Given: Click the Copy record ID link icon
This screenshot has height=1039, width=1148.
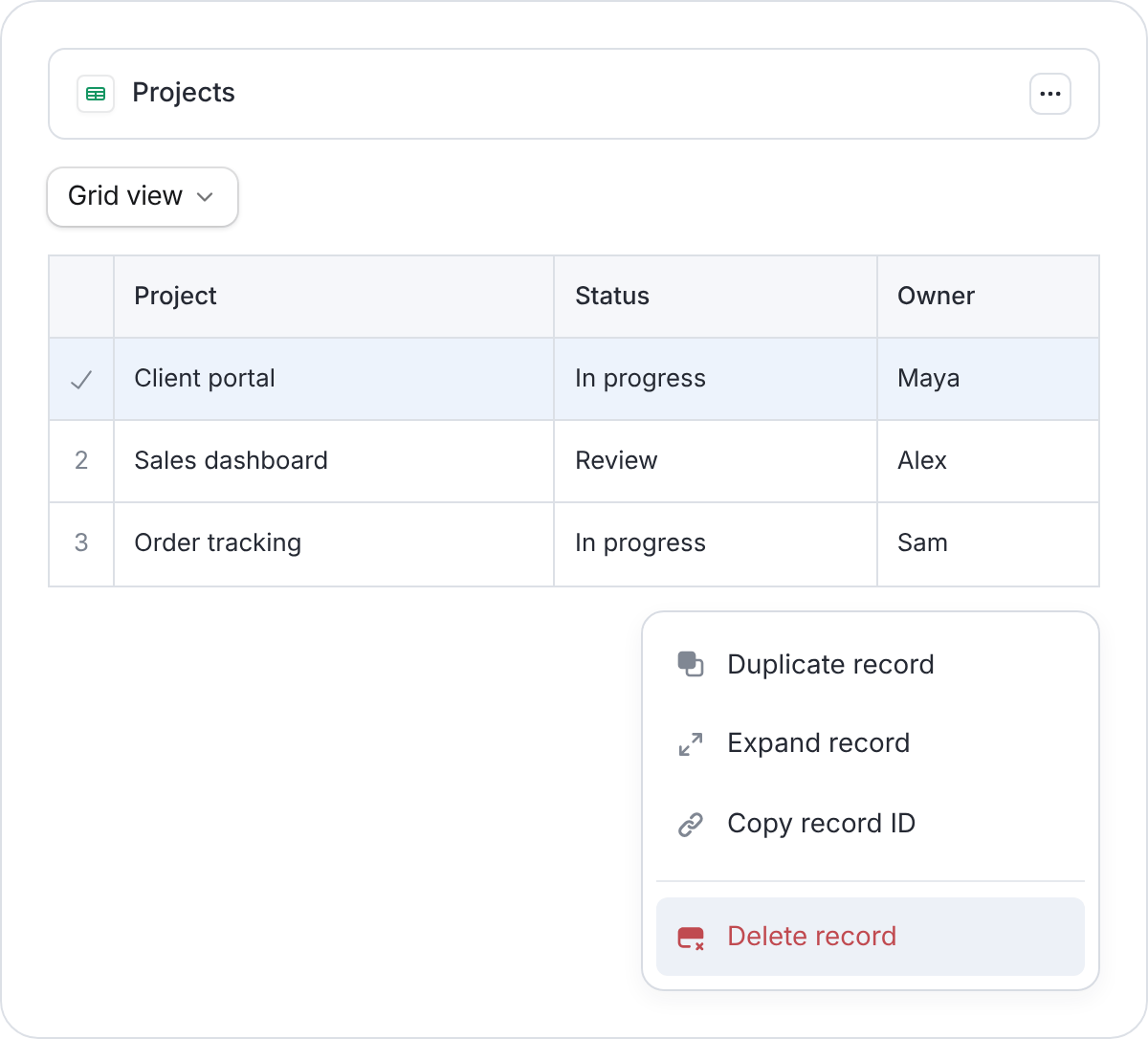Looking at the screenshot, I should (691, 824).
